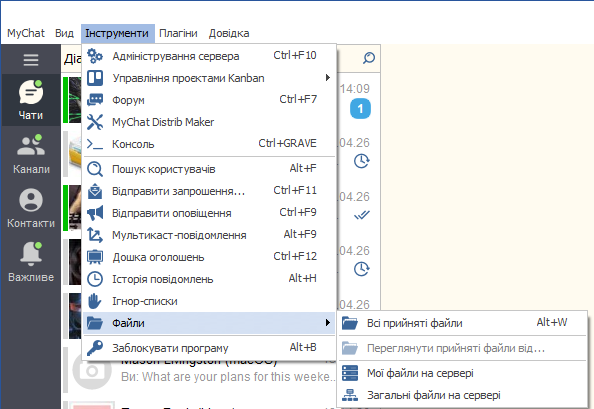
Task: Select Відправити запрошення...
Action: (209, 191)
